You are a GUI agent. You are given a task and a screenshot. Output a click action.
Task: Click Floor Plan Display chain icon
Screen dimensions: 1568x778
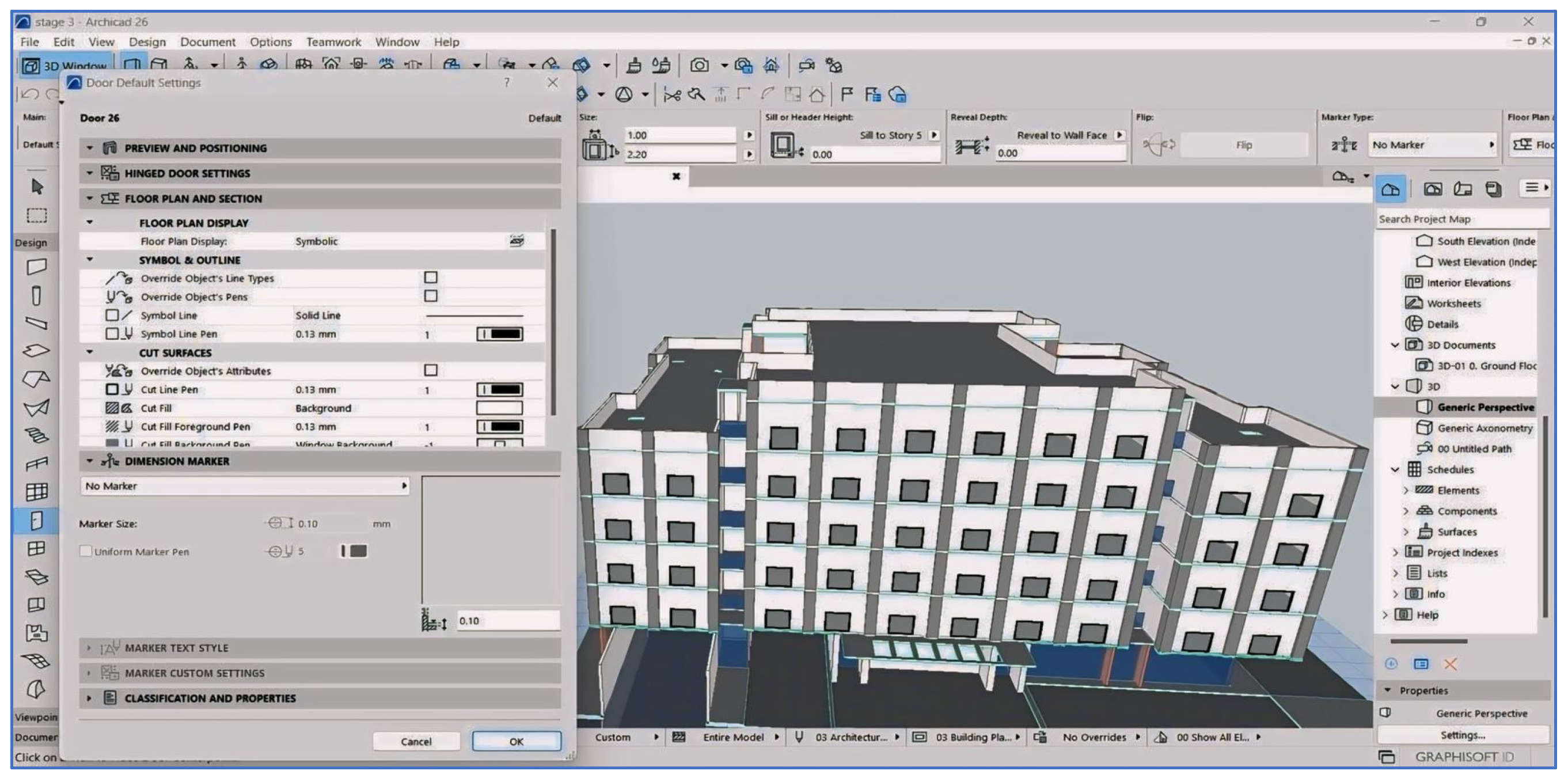pos(517,241)
